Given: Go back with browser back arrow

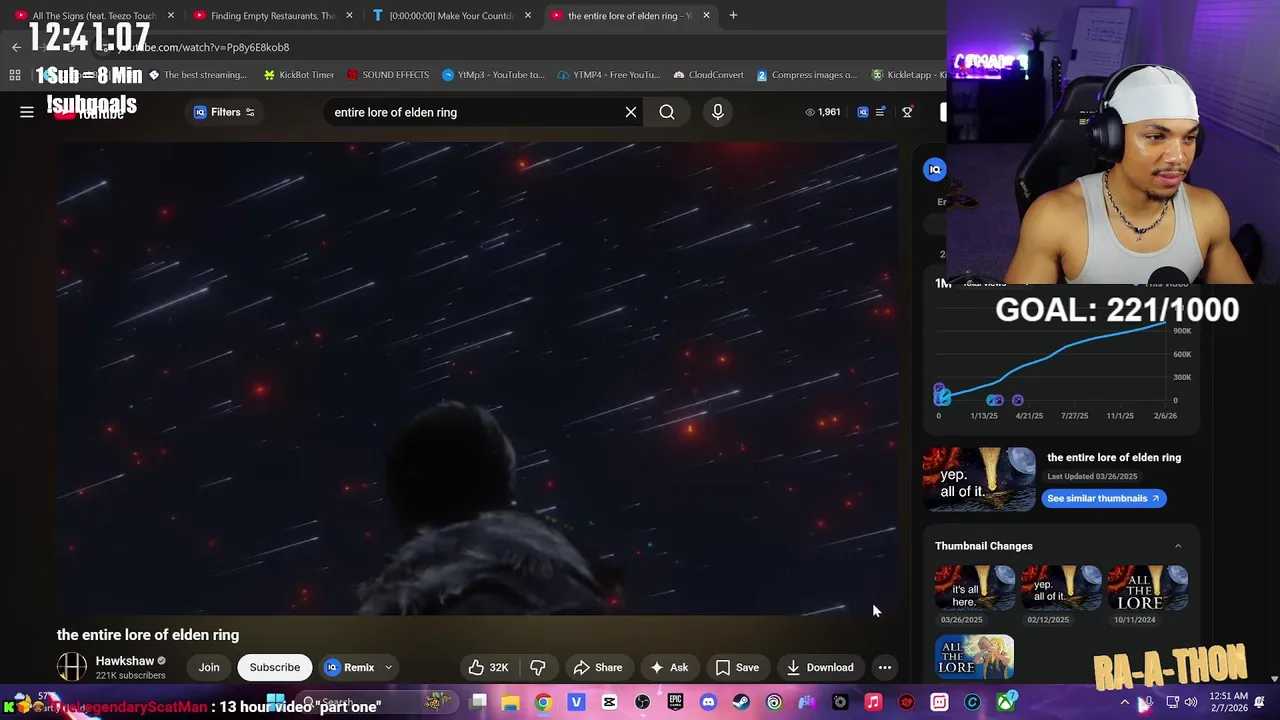Looking at the screenshot, I should [x=16, y=47].
